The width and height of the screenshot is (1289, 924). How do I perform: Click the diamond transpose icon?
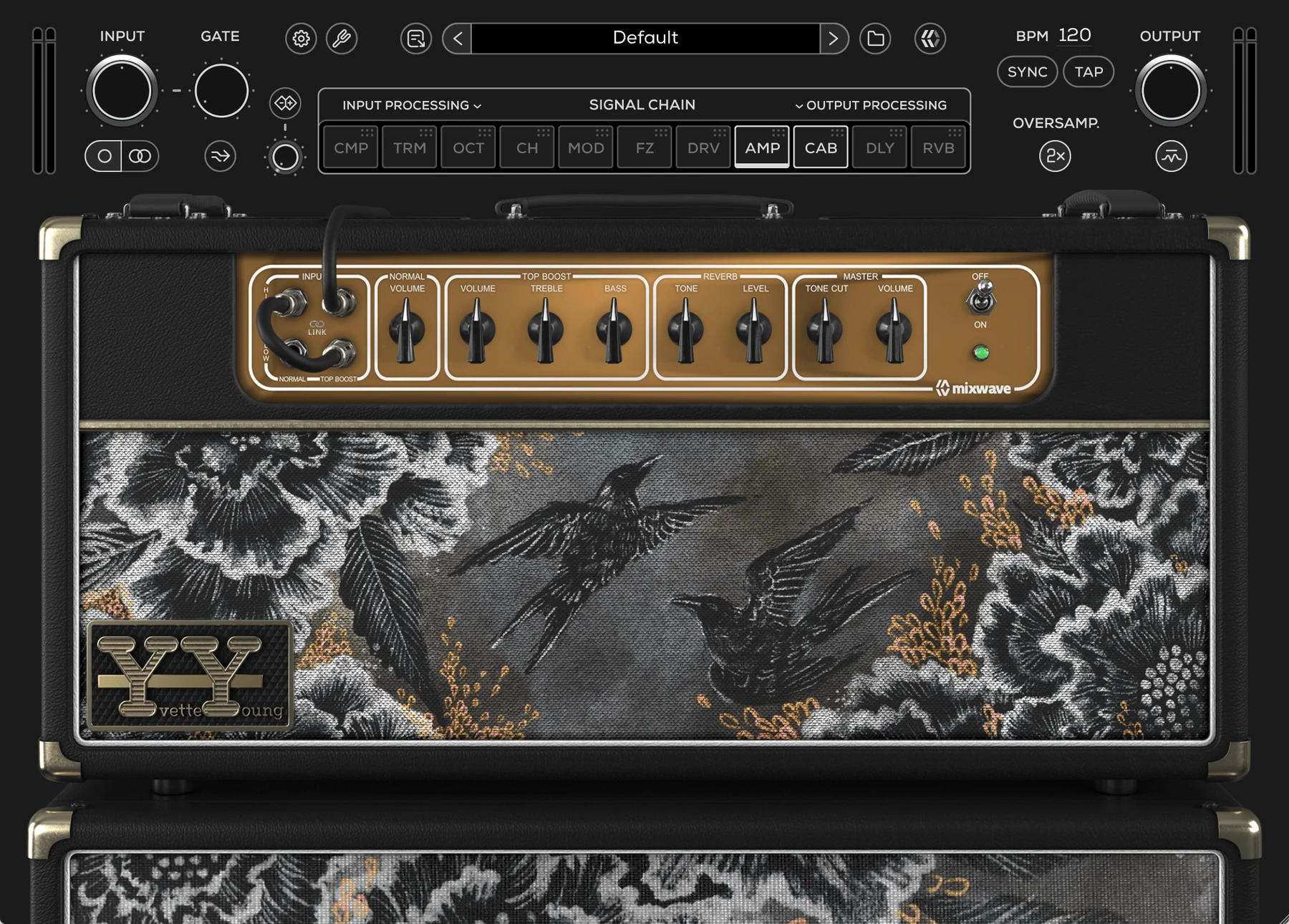coord(285,103)
